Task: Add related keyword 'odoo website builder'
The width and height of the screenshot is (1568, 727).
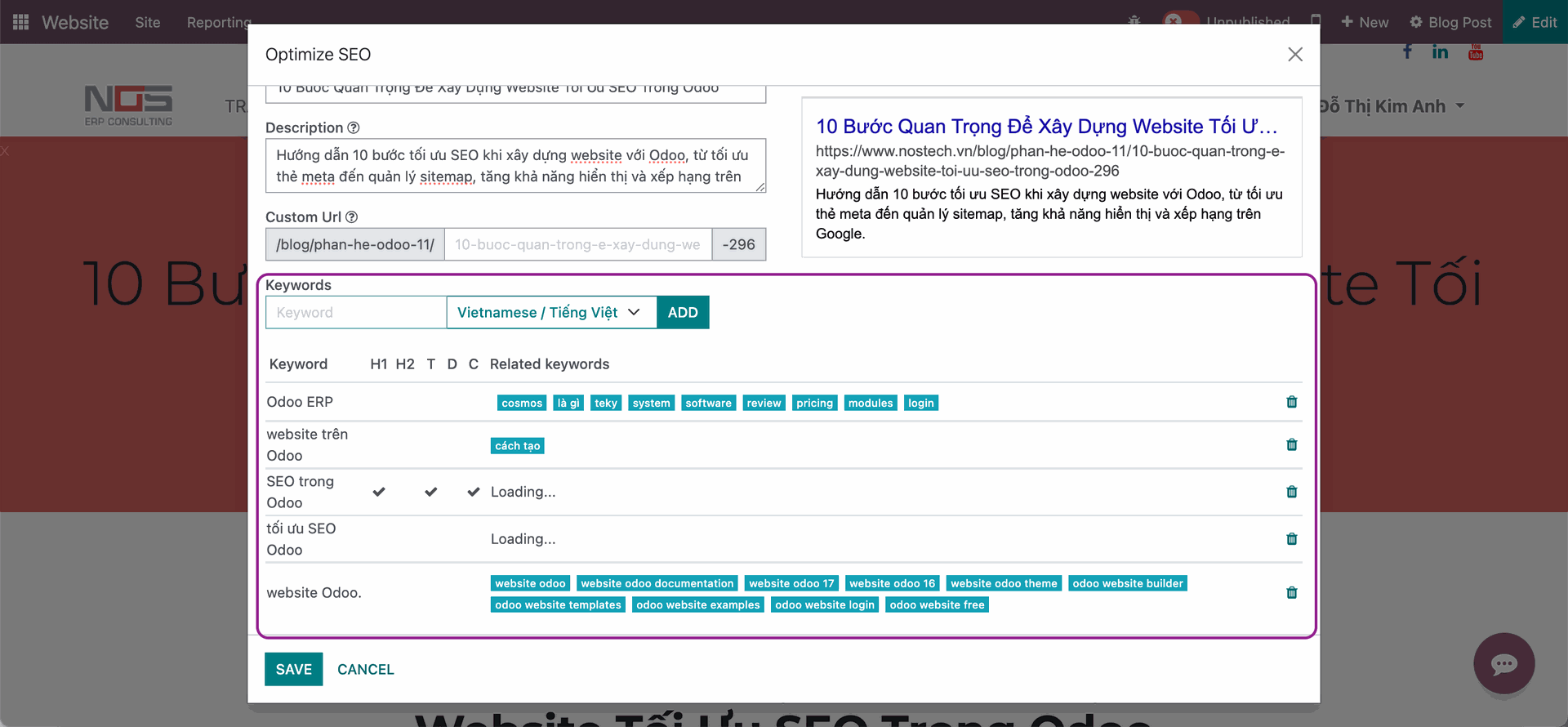Action: 1128,583
